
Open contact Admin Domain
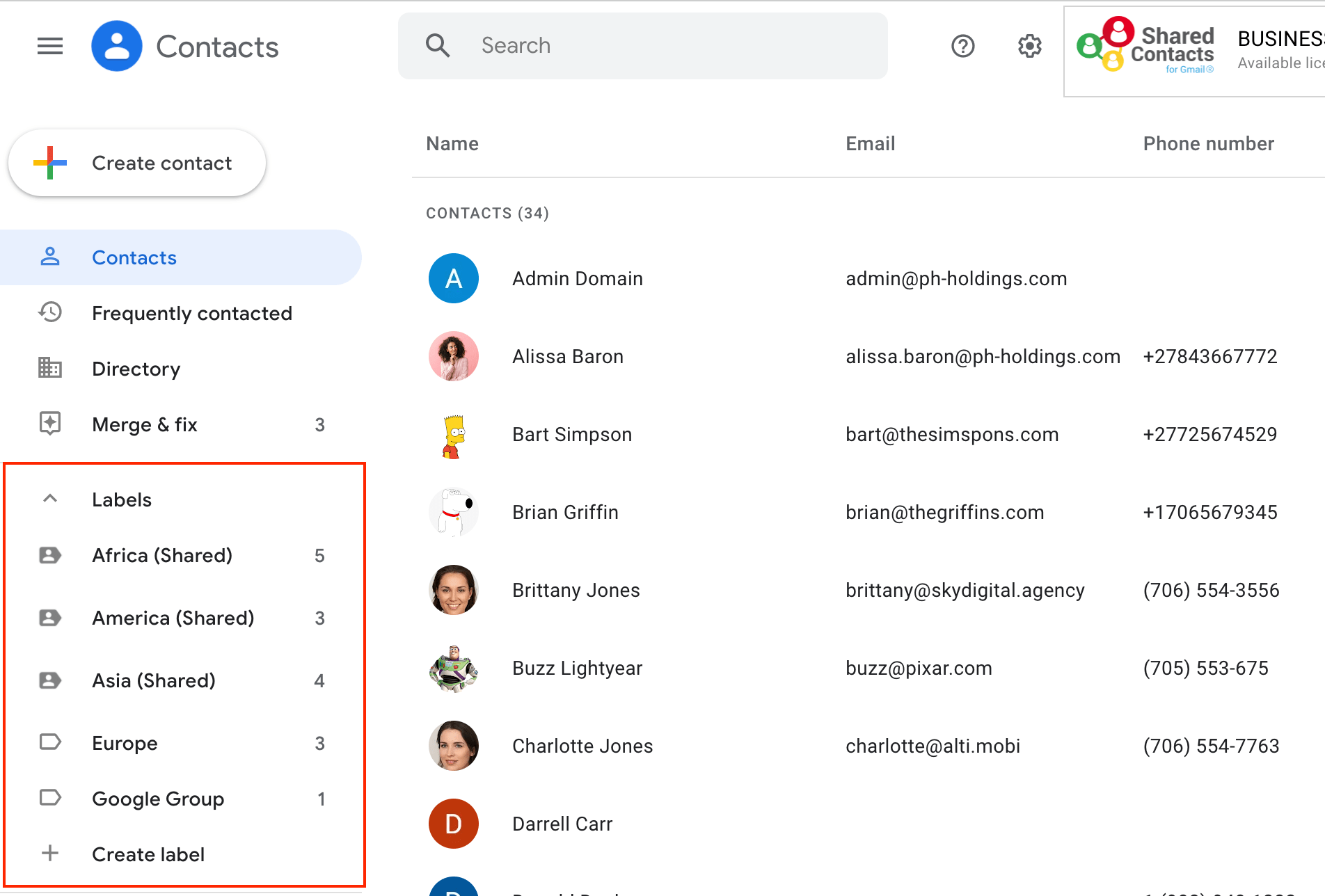[578, 278]
